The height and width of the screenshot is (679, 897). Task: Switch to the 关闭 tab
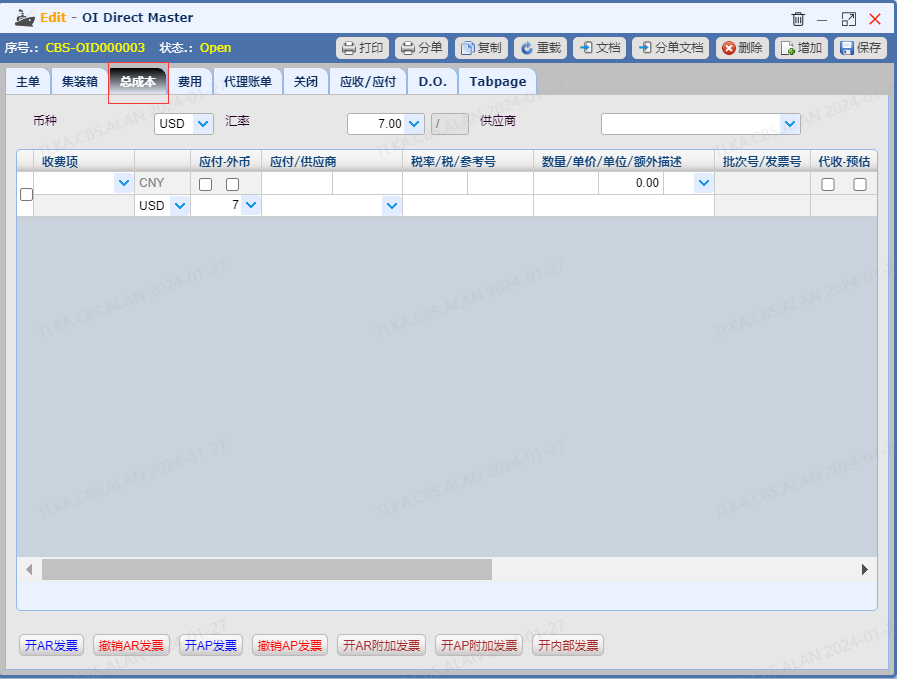305,82
